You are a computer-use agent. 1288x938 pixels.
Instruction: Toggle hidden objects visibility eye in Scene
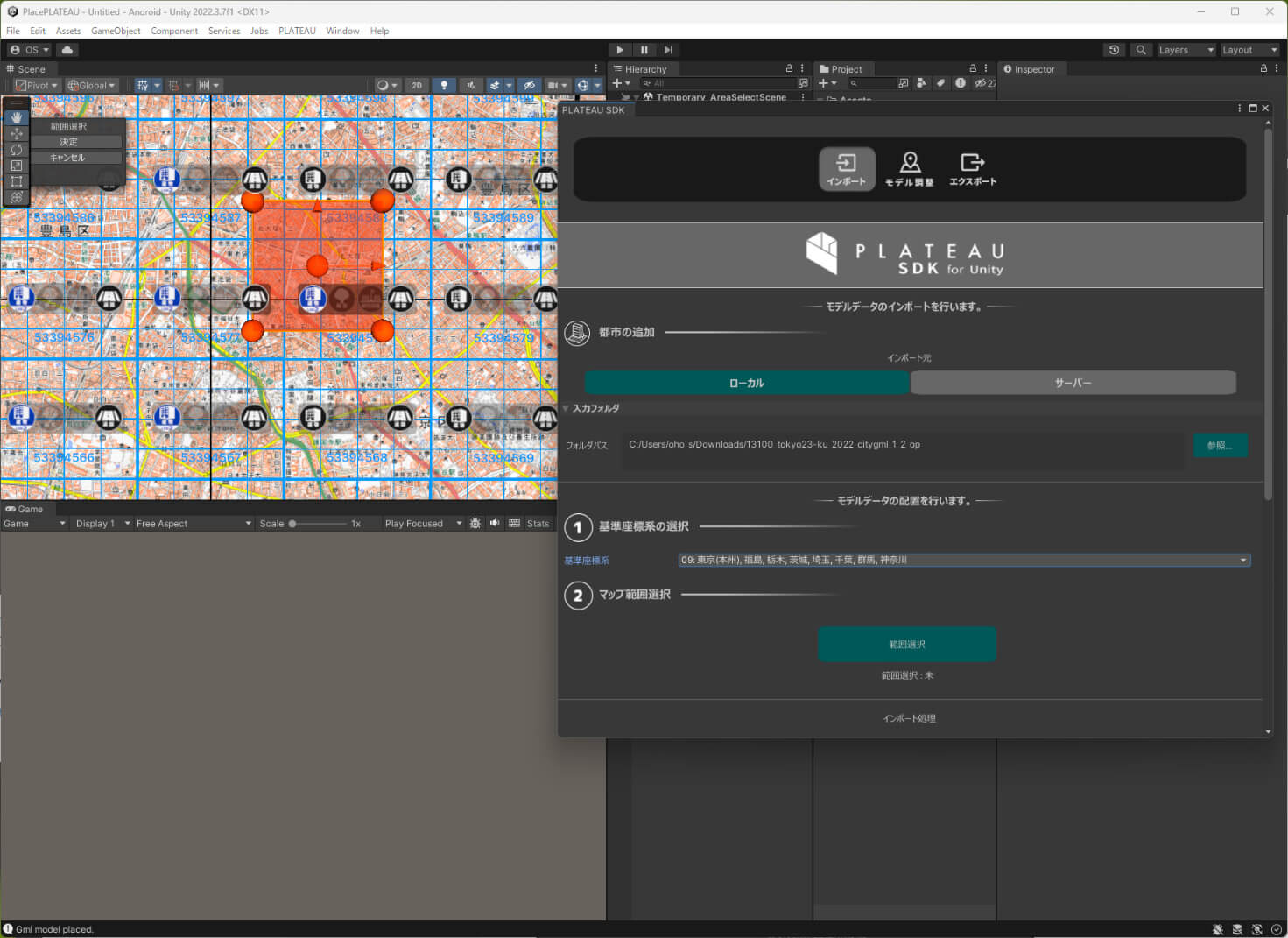(x=529, y=85)
